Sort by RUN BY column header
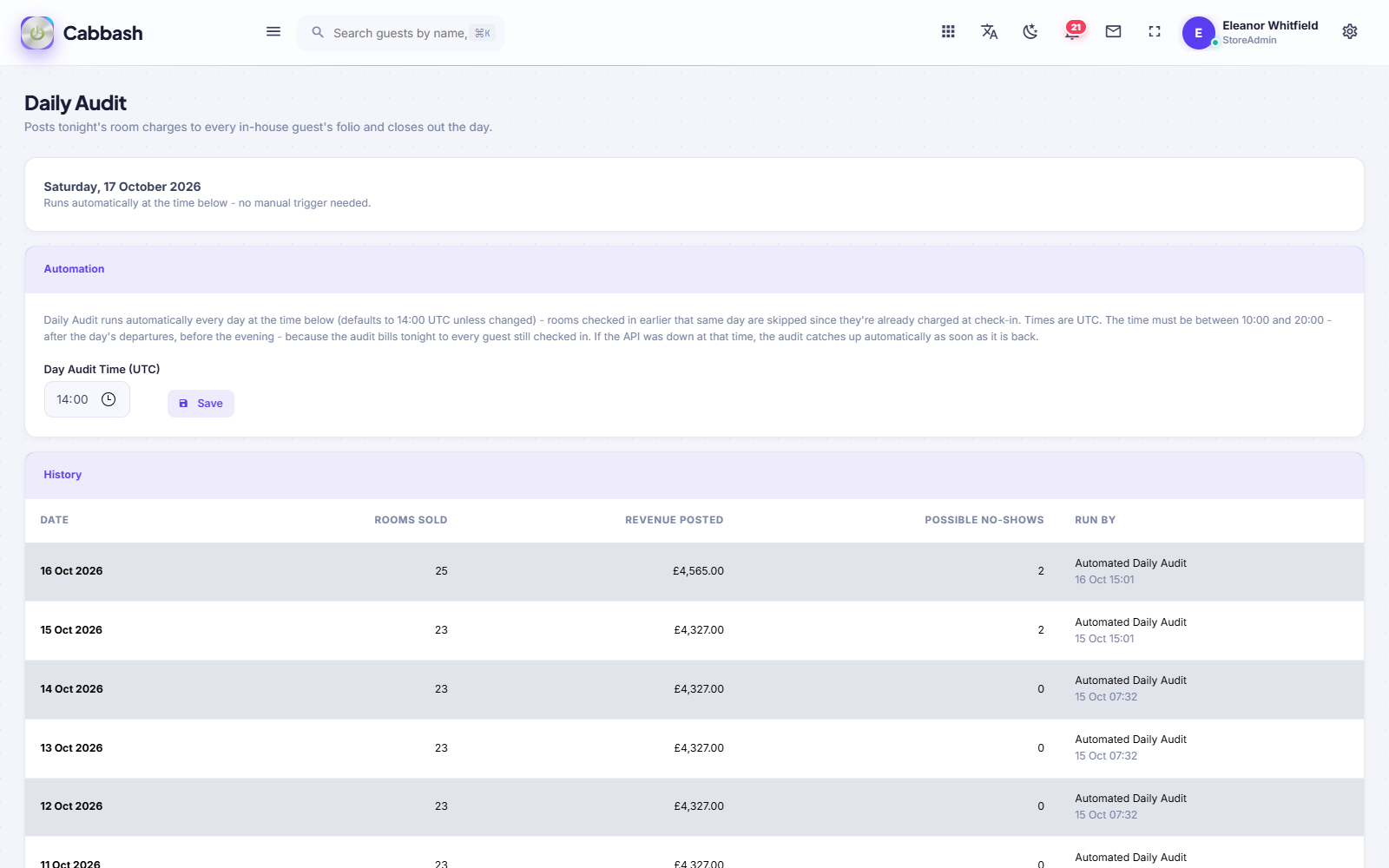This screenshot has width=1389, height=868. coord(1095,520)
